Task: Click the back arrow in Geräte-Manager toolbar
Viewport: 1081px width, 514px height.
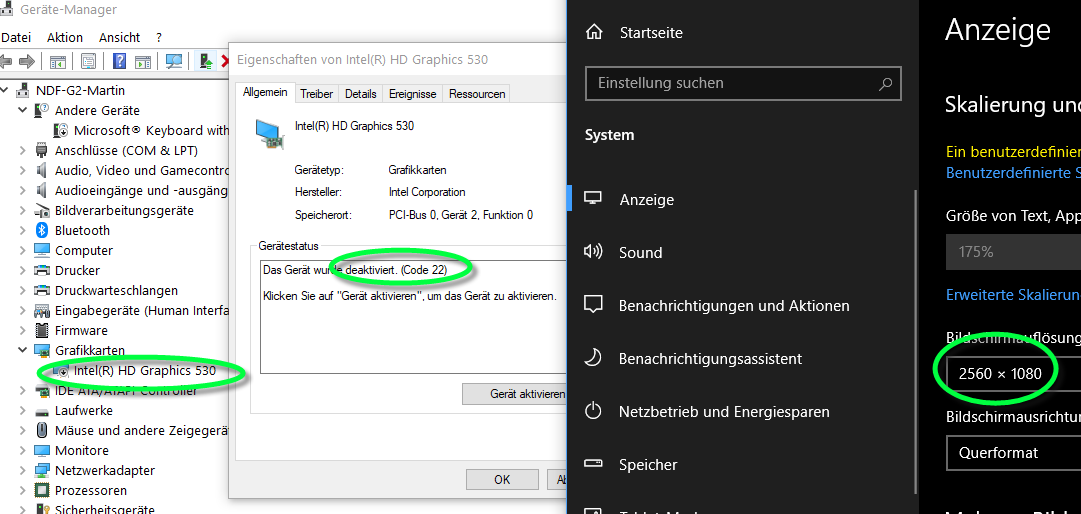Action: (x=6, y=62)
